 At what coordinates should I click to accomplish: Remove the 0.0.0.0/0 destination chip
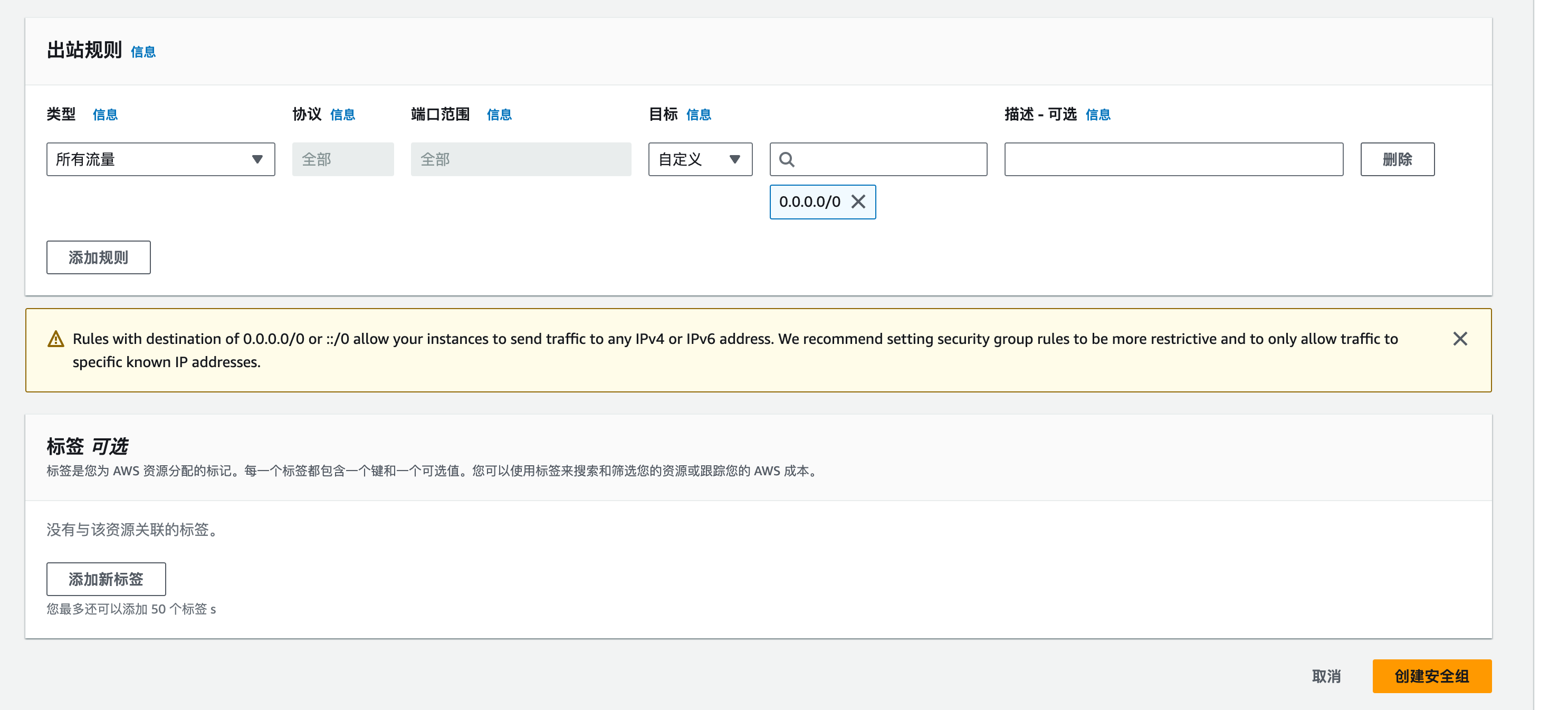click(858, 202)
